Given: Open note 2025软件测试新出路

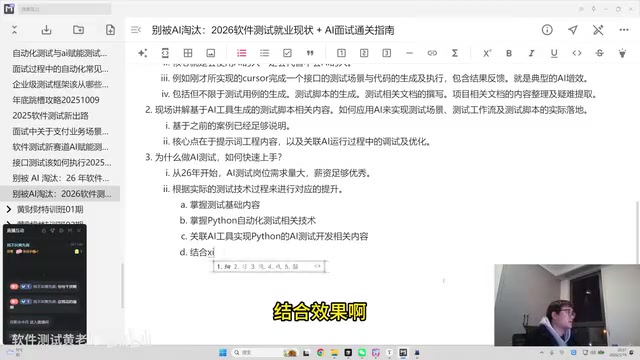Looking at the screenshot, I should tap(50, 116).
